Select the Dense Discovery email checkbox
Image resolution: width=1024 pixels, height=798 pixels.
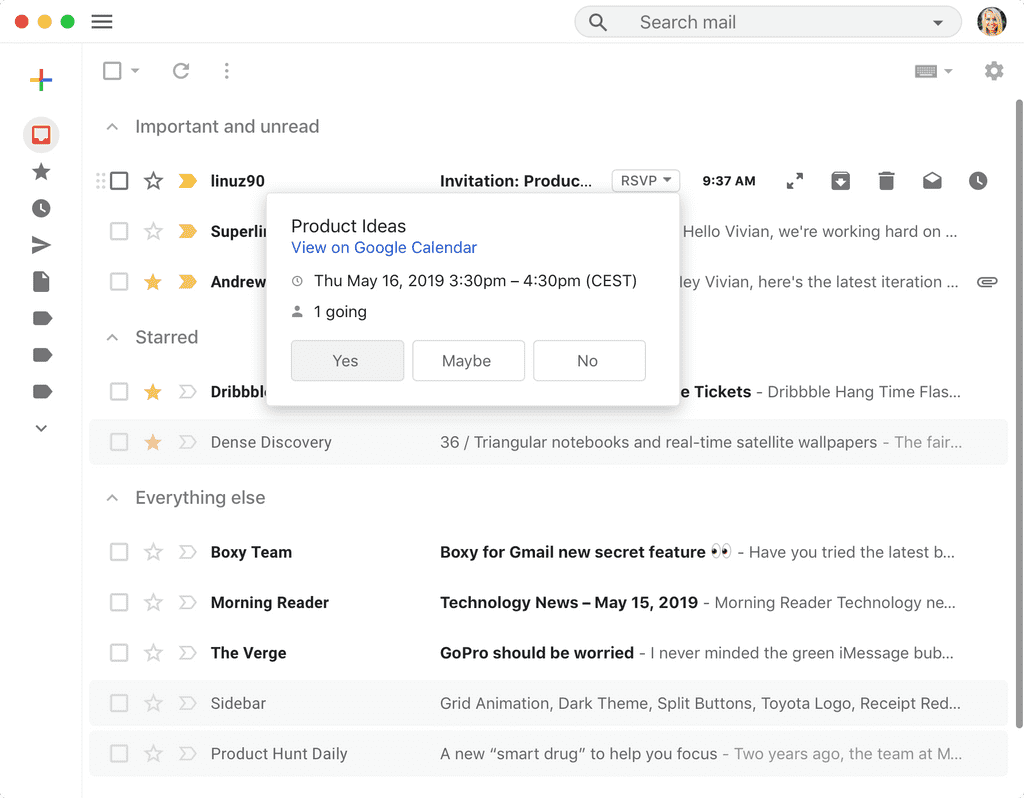point(119,442)
